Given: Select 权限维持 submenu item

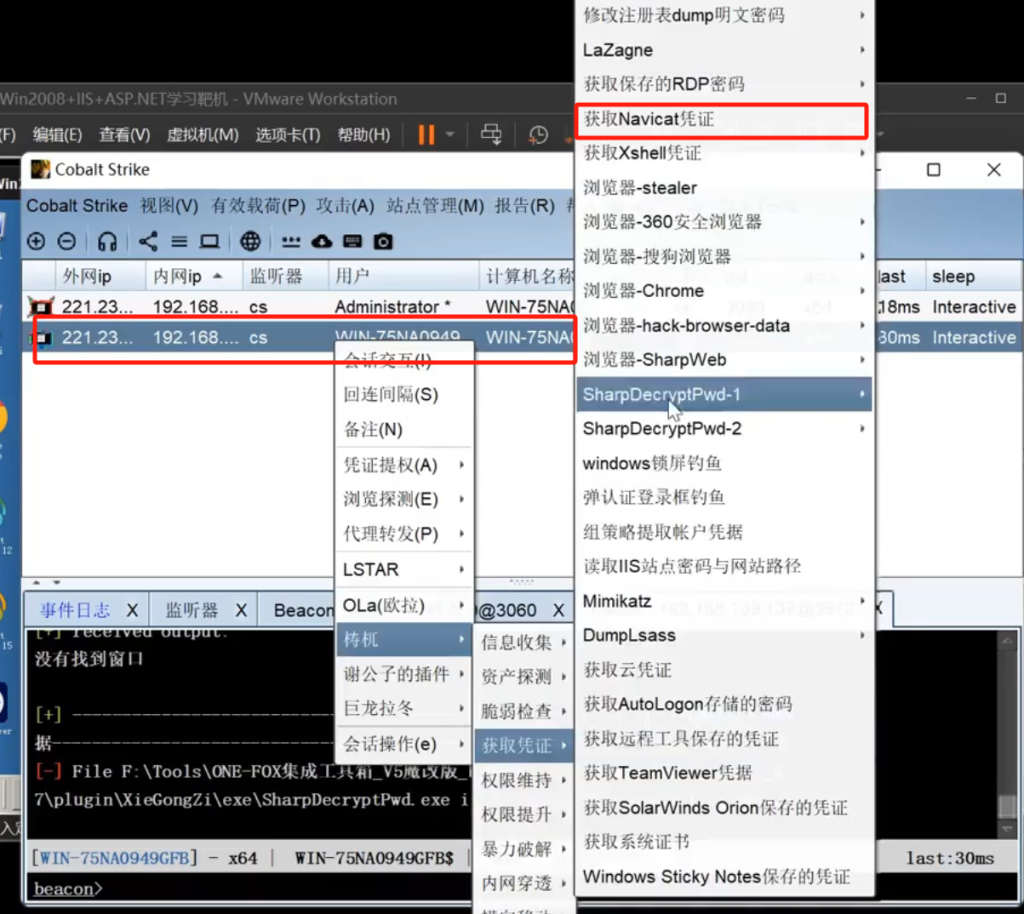Looking at the screenshot, I should 524,780.
